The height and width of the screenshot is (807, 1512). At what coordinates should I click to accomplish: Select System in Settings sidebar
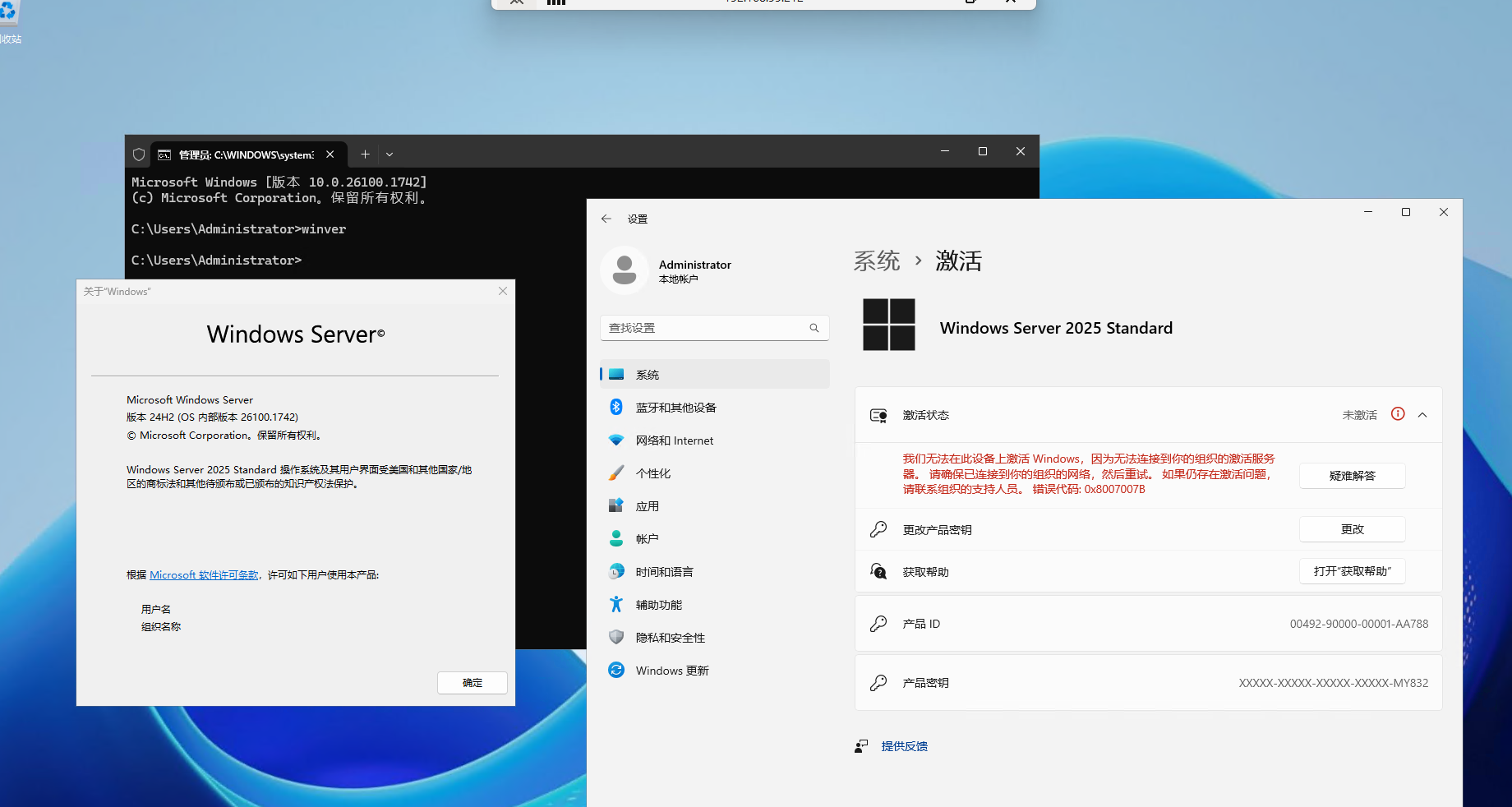(x=647, y=375)
